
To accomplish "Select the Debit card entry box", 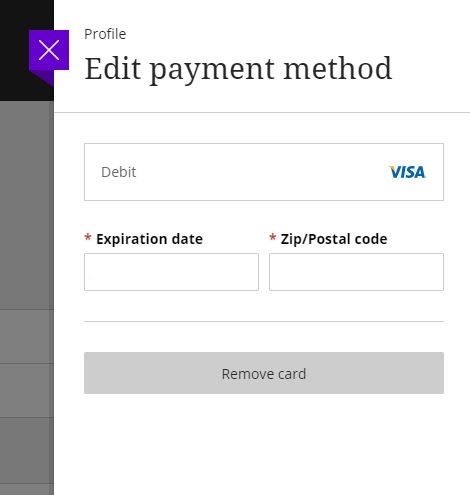I will pos(264,172).
